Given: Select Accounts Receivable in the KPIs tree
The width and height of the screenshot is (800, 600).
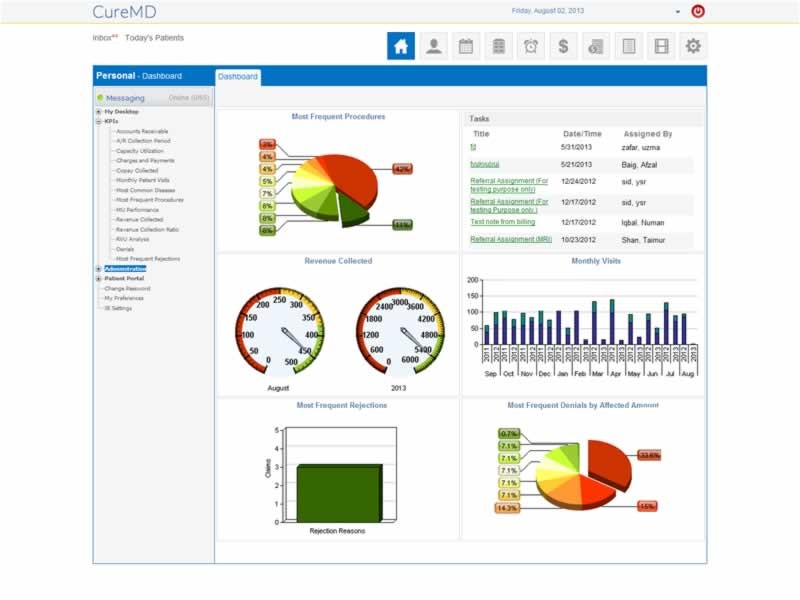Looking at the screenshot, I should [141, 131].
